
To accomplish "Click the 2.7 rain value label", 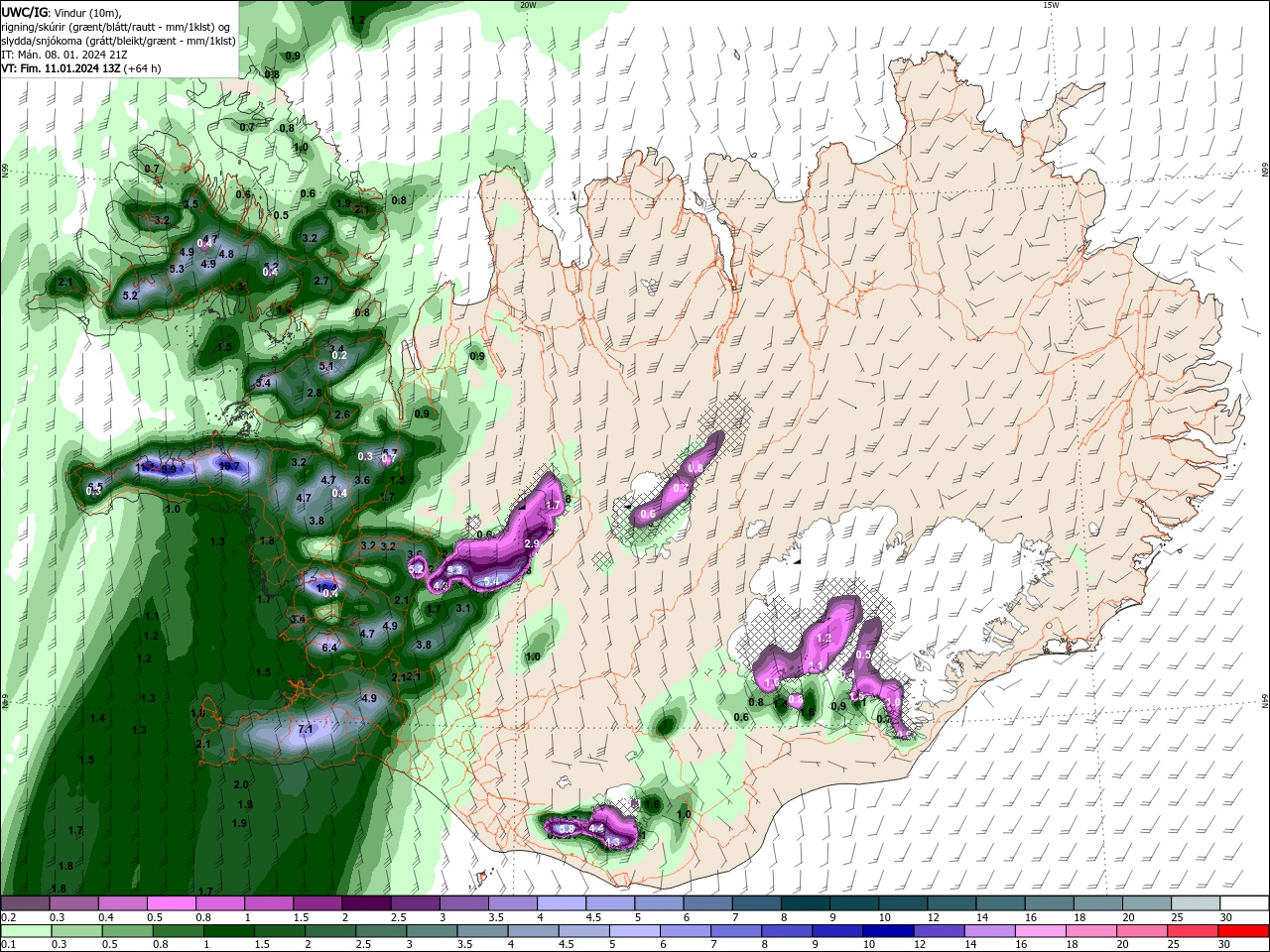I will pyautogui.click(x=321, y=281).
